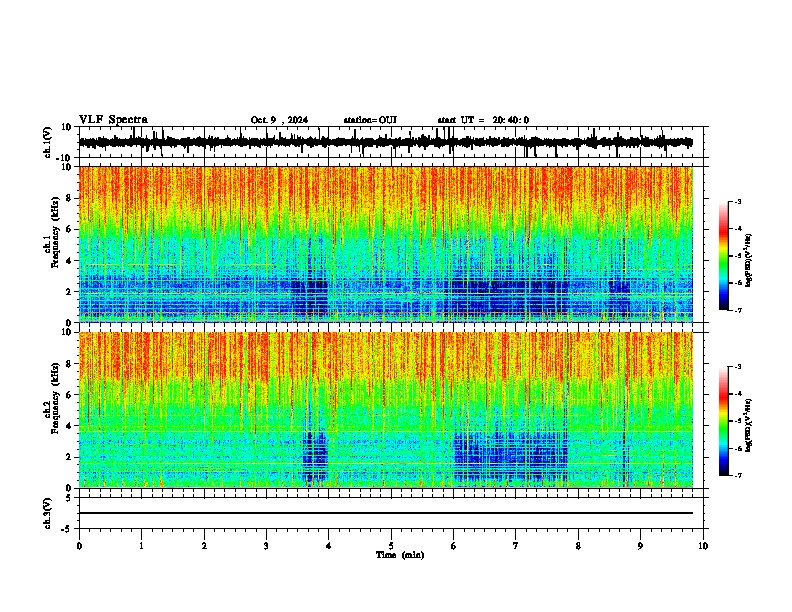792x612 pixels.
Task: Click the '0' tick on the time axis
Action: (x=79, y=546)
